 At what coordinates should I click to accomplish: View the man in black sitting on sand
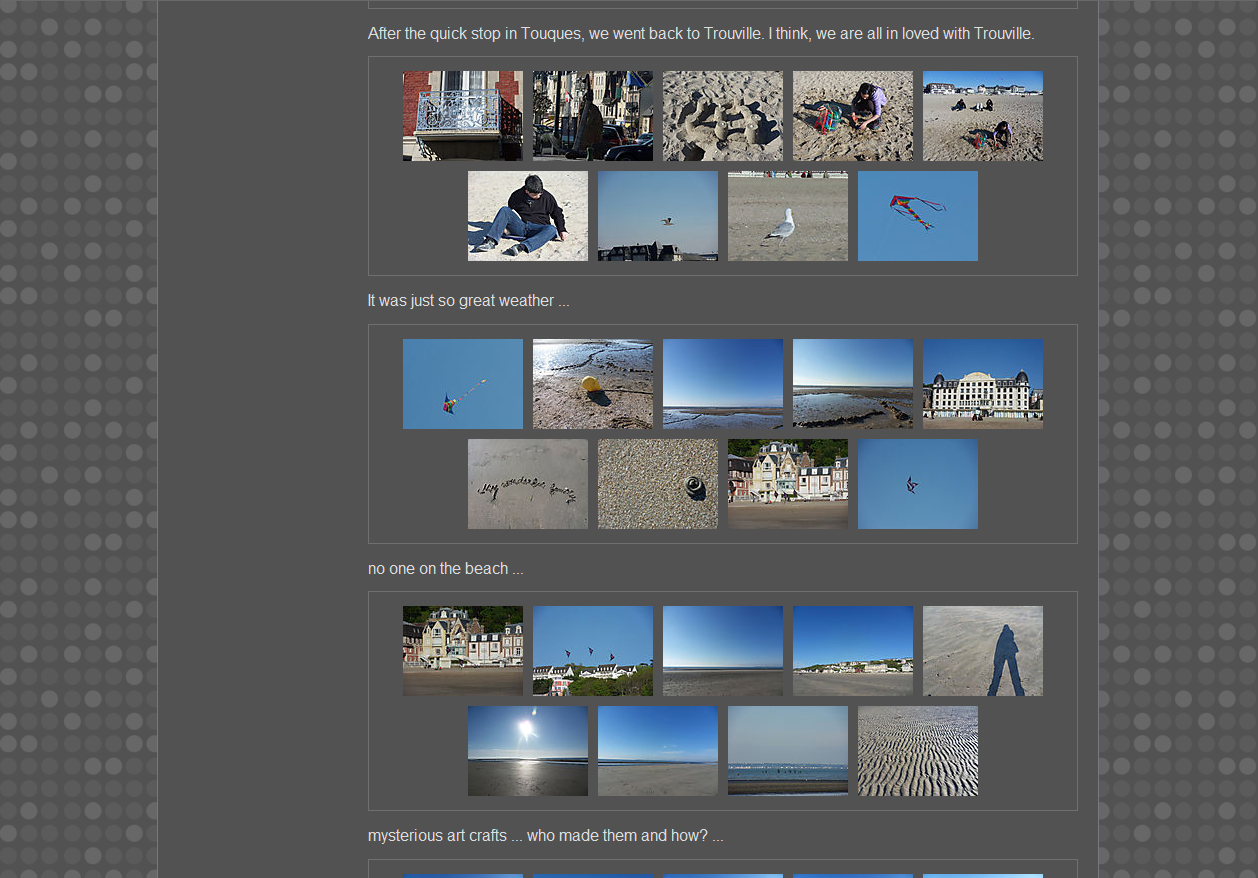pos(527,216)
